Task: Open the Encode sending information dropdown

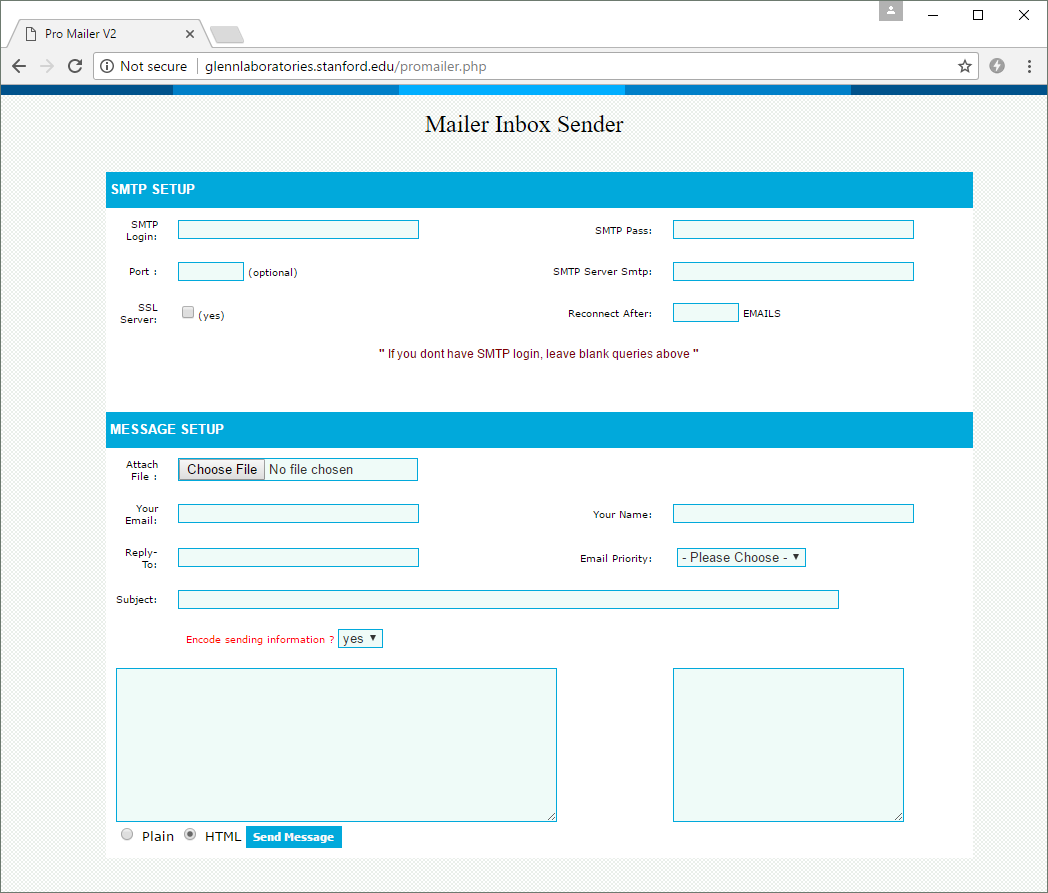Action: coord(360,638)
